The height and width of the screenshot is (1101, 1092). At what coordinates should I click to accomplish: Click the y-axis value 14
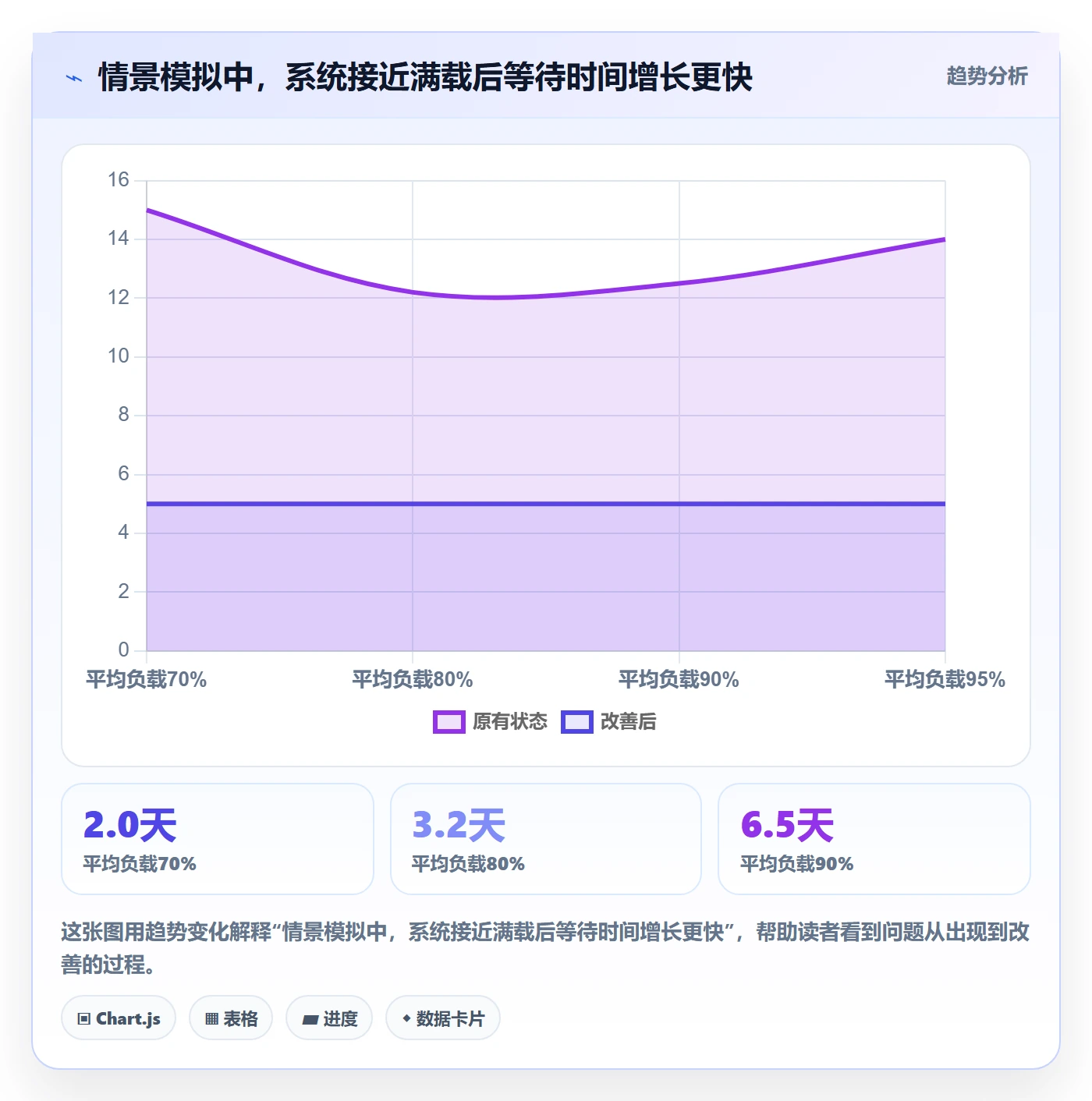(119, 239)
